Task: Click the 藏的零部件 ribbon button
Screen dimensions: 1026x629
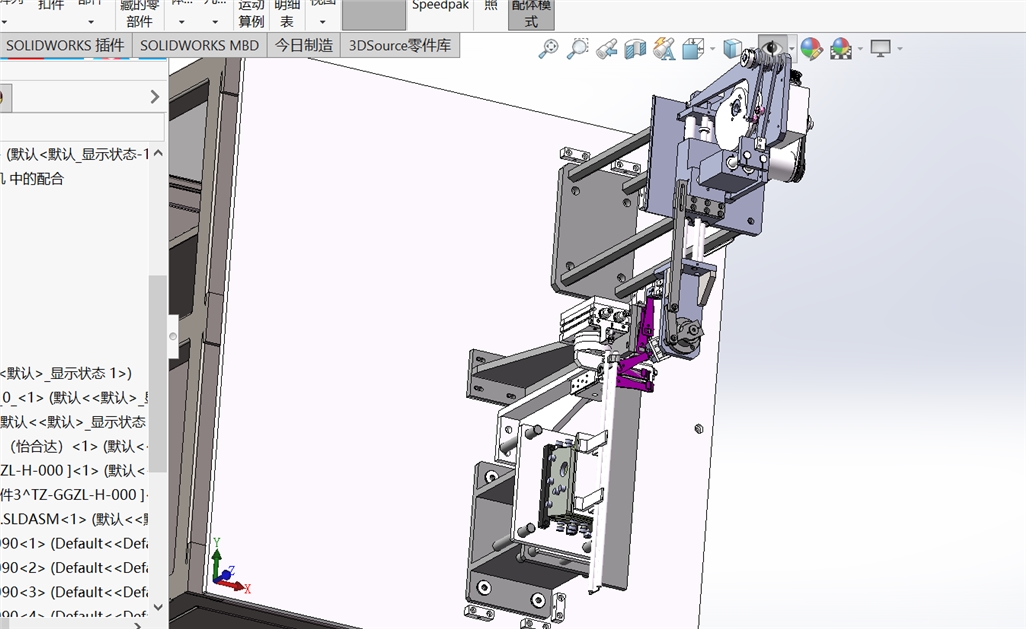Action: [139, 14]
